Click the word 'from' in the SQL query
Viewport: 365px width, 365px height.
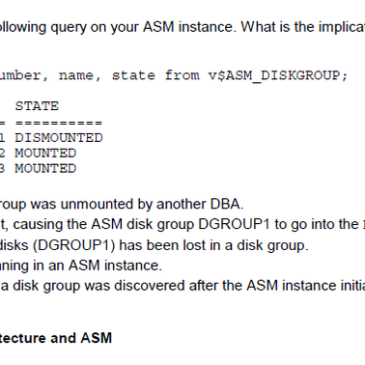point(182,75)
